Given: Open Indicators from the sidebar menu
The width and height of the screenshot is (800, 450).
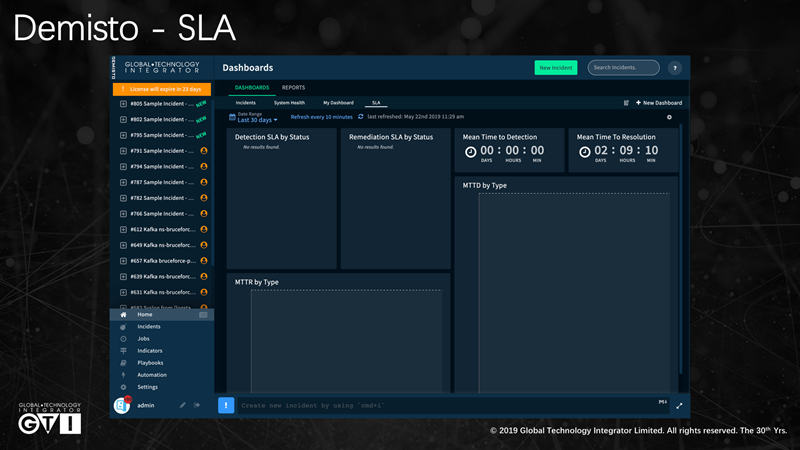Looking at the screenshot, I should pos(149,351).
